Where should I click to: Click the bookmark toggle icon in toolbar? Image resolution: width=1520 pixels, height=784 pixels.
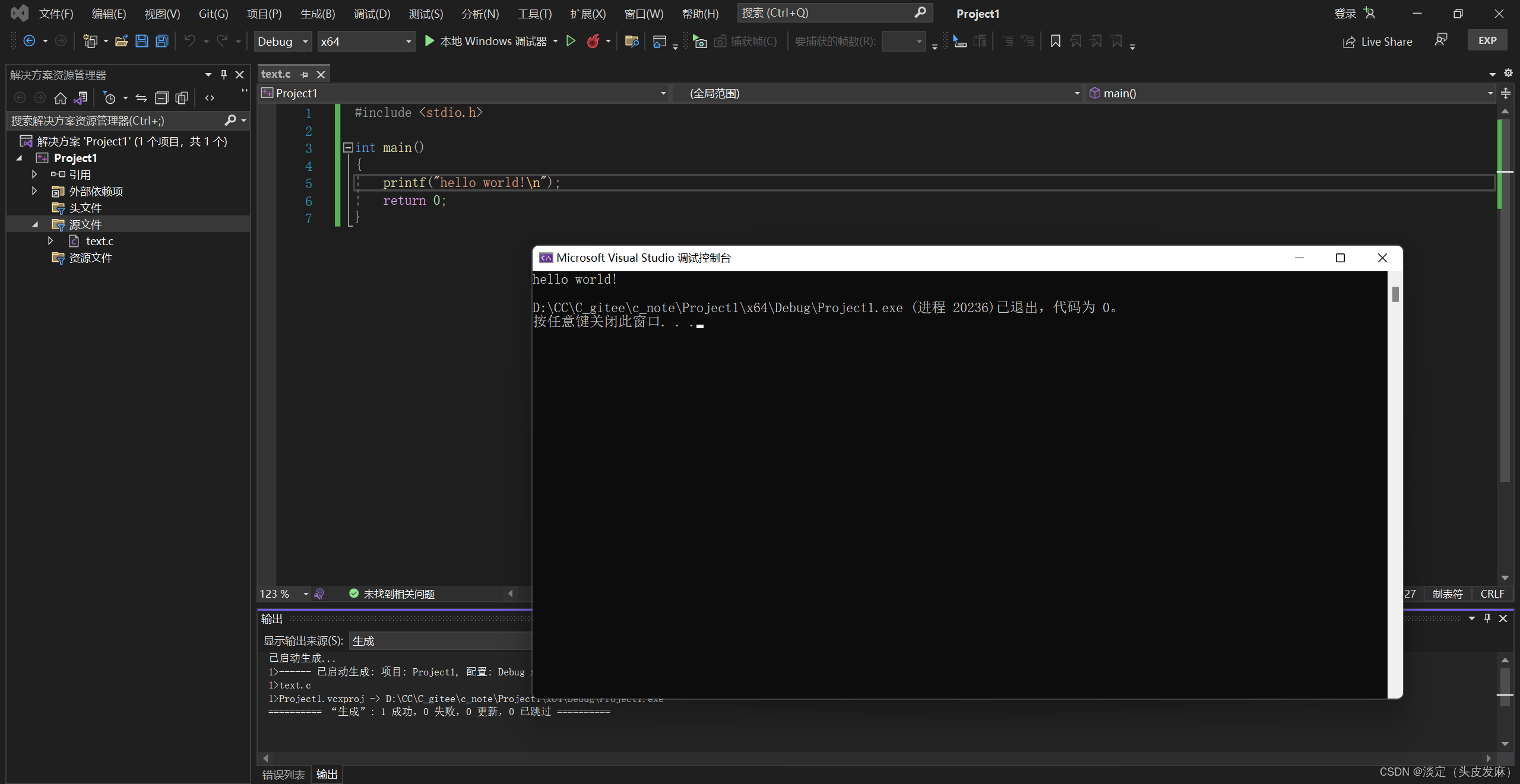point(1055,41)
